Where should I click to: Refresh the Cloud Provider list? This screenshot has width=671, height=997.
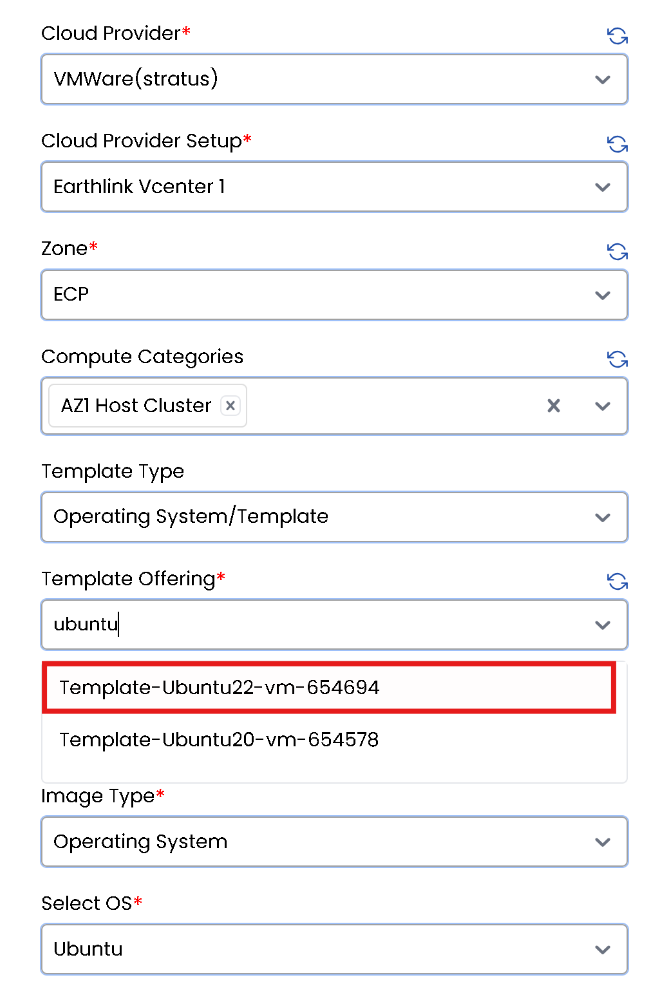click(618, 36)
